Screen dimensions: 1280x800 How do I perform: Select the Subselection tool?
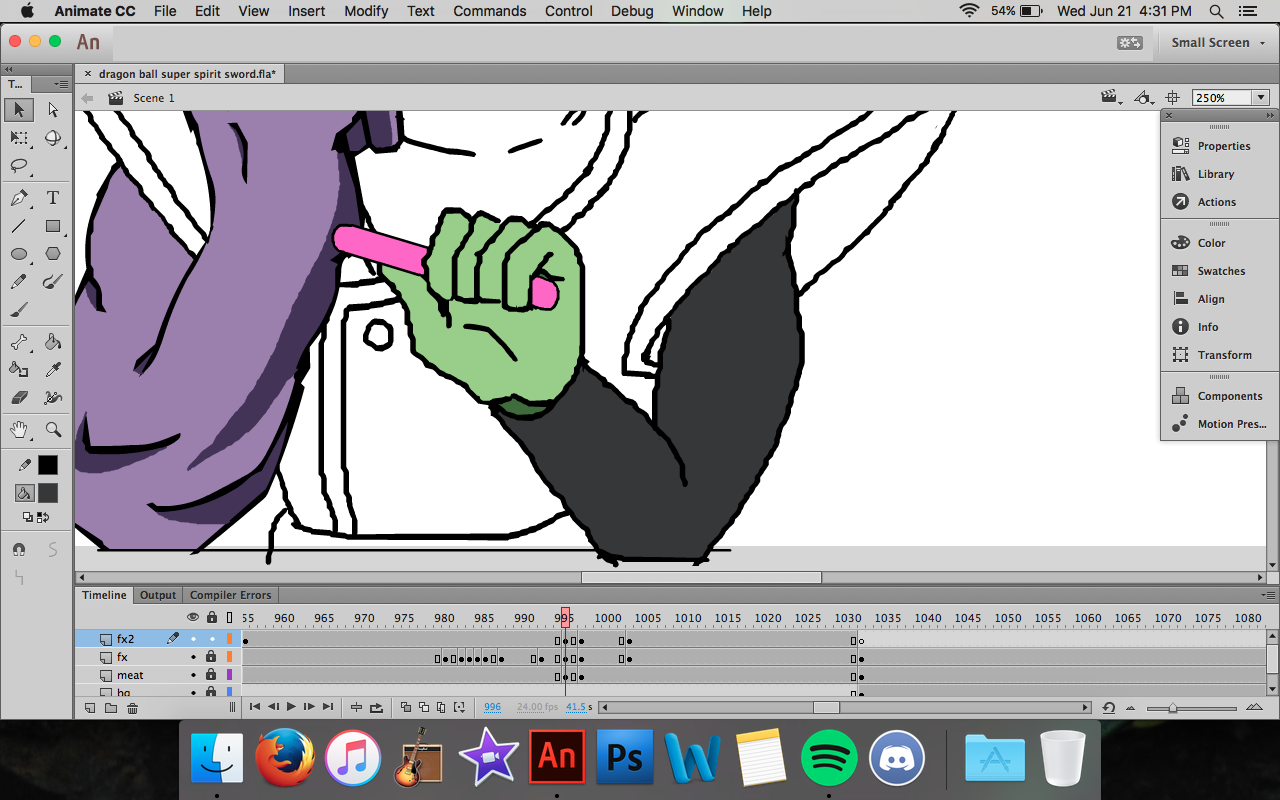(53, 110)
